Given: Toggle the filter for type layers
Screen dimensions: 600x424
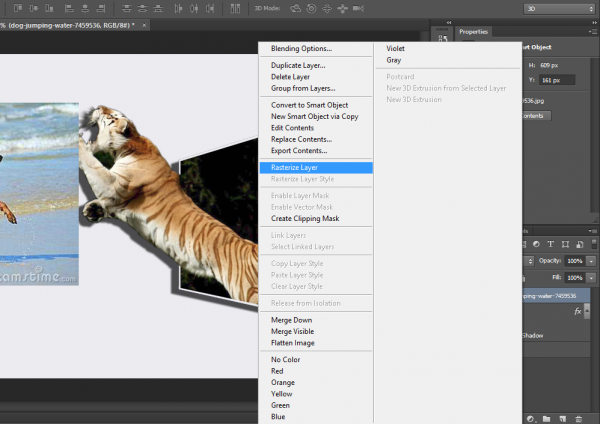Looking at the screenshot, I should click(551, 243).
